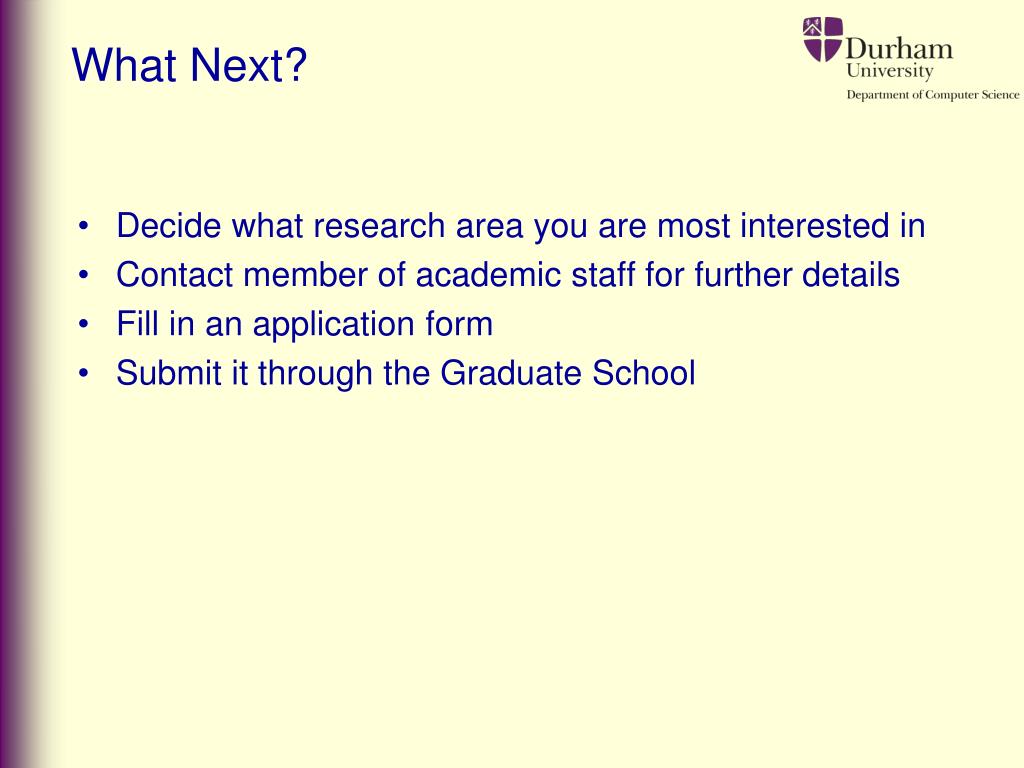Click the 'What Next?' slide title
The width and height of the screenshot is (1024, 768).
tap(189, 65)
